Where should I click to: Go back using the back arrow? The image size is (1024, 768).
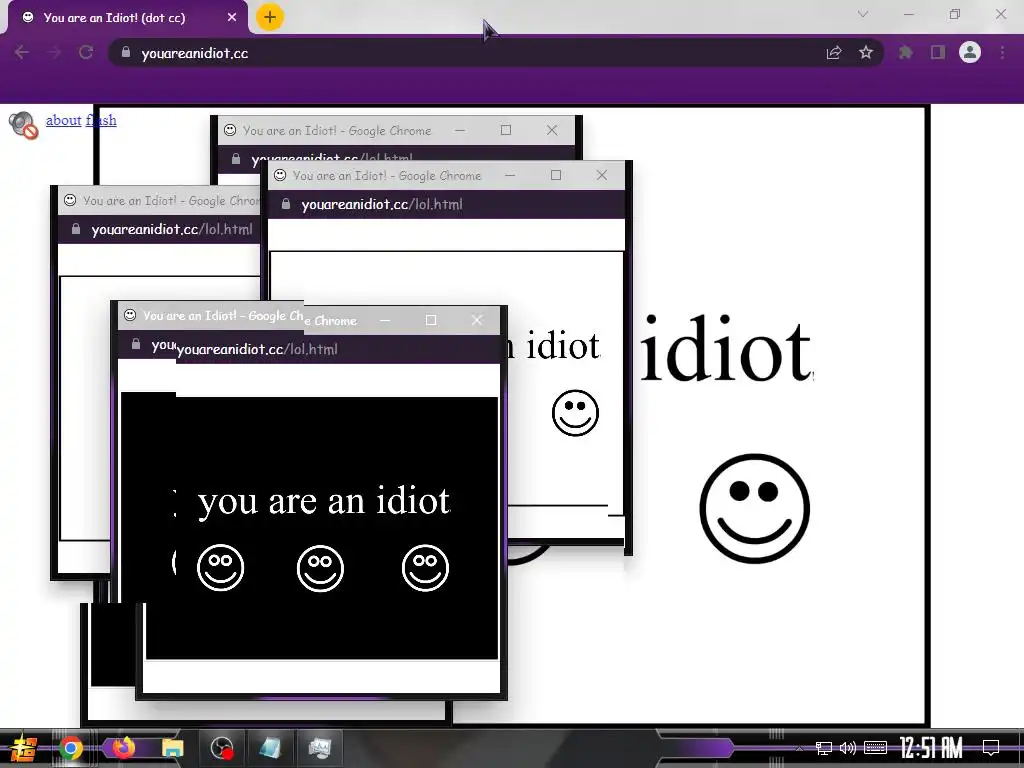click(x=22, y=53)
